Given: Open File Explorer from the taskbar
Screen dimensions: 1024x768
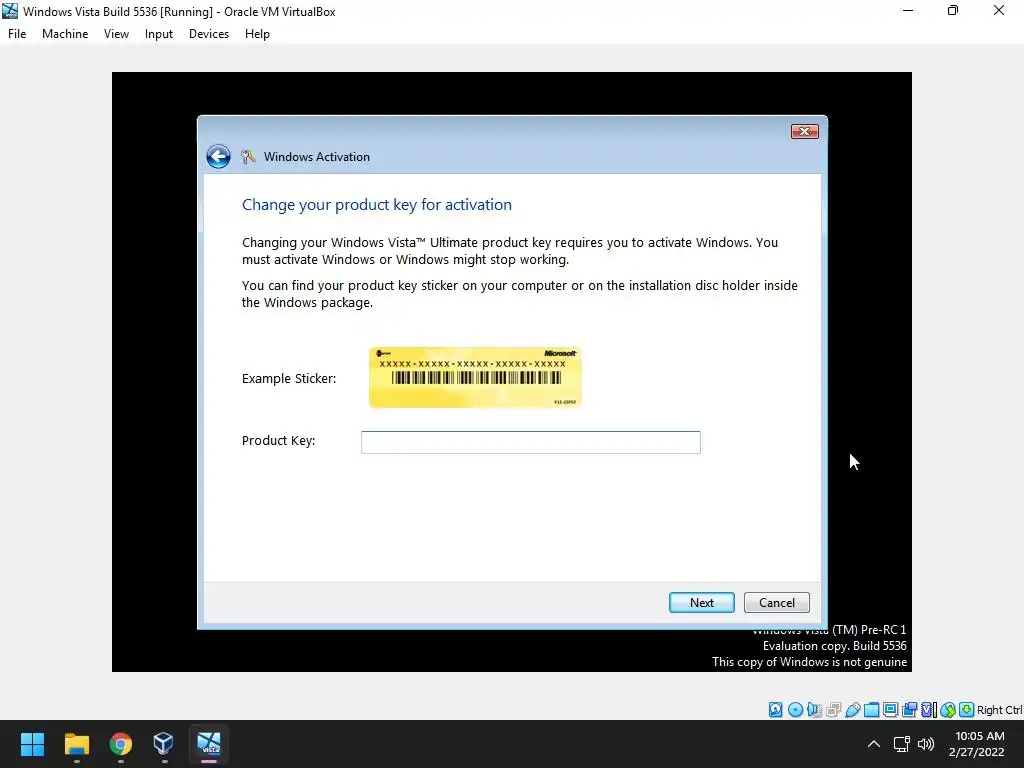Looking at the screenshot, I should pos(76,744).
